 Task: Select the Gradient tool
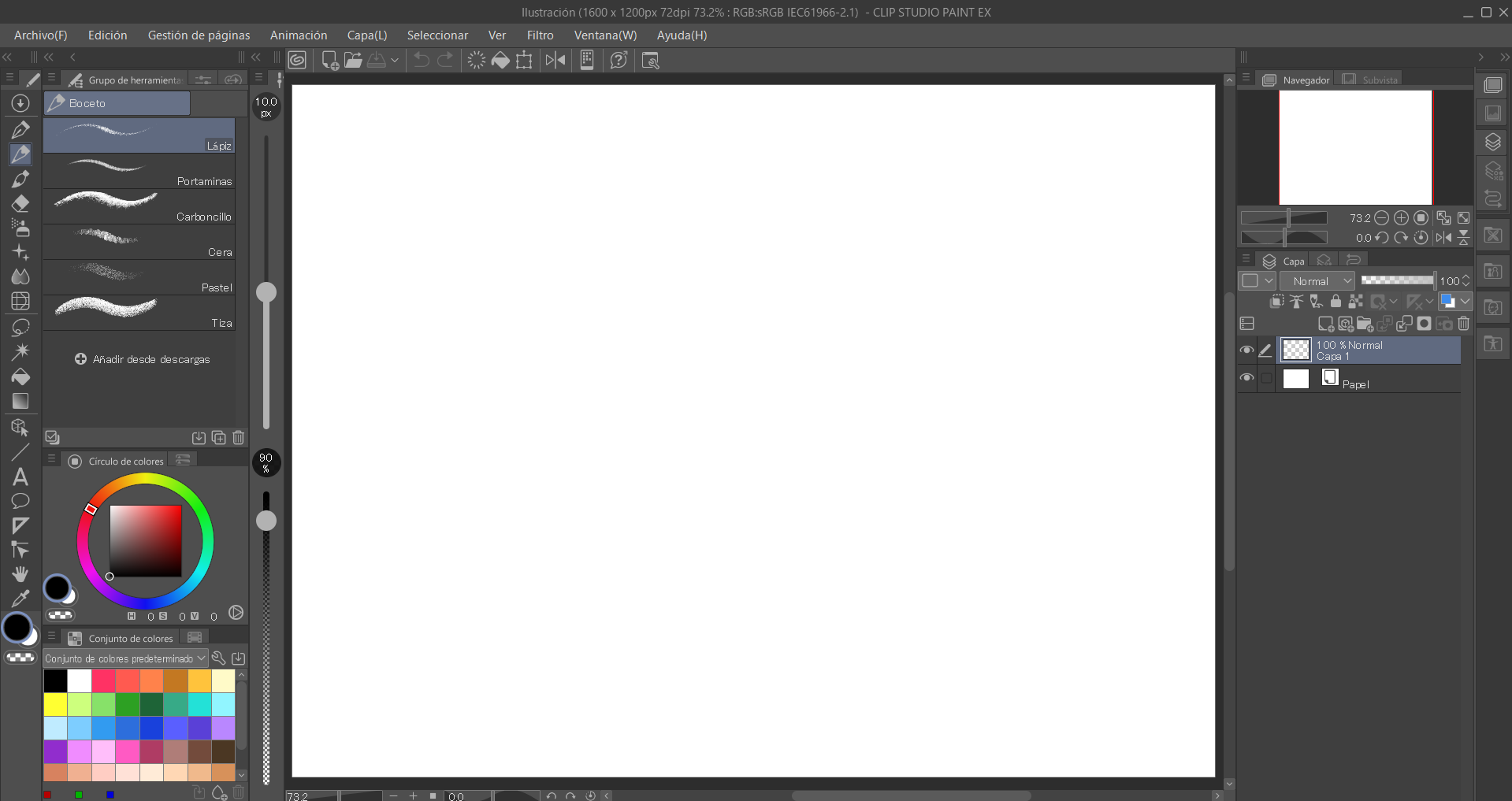pos(20,401)
